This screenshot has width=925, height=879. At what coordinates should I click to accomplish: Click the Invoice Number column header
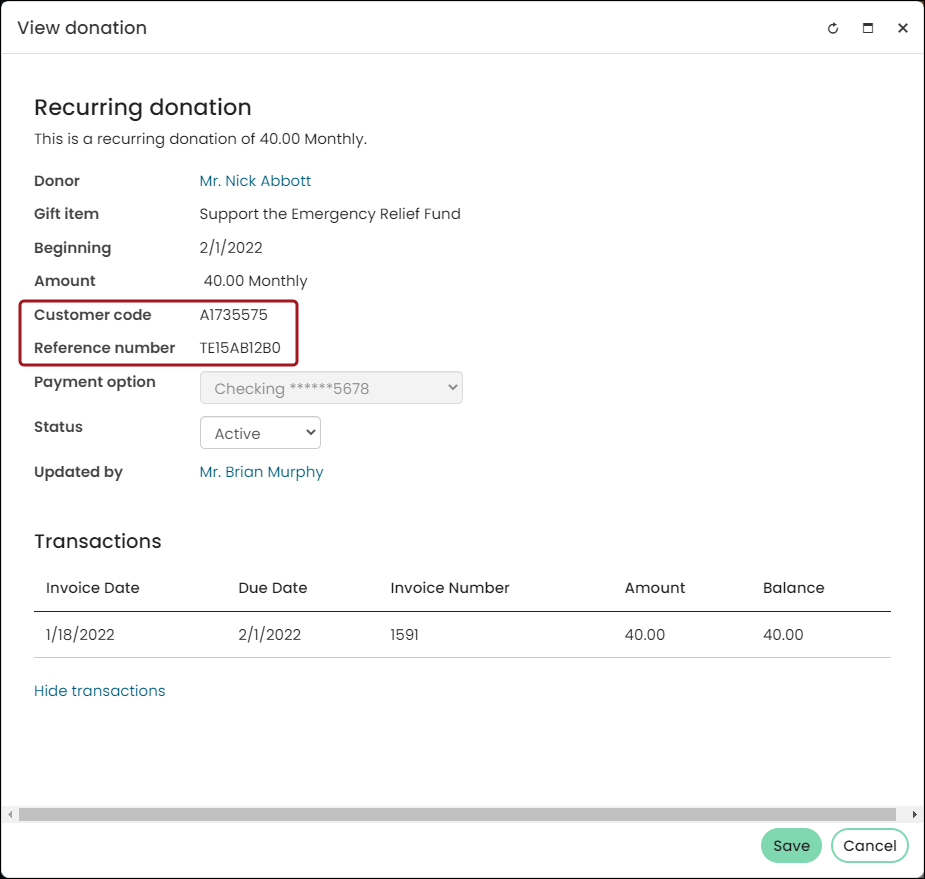(450, 588)
